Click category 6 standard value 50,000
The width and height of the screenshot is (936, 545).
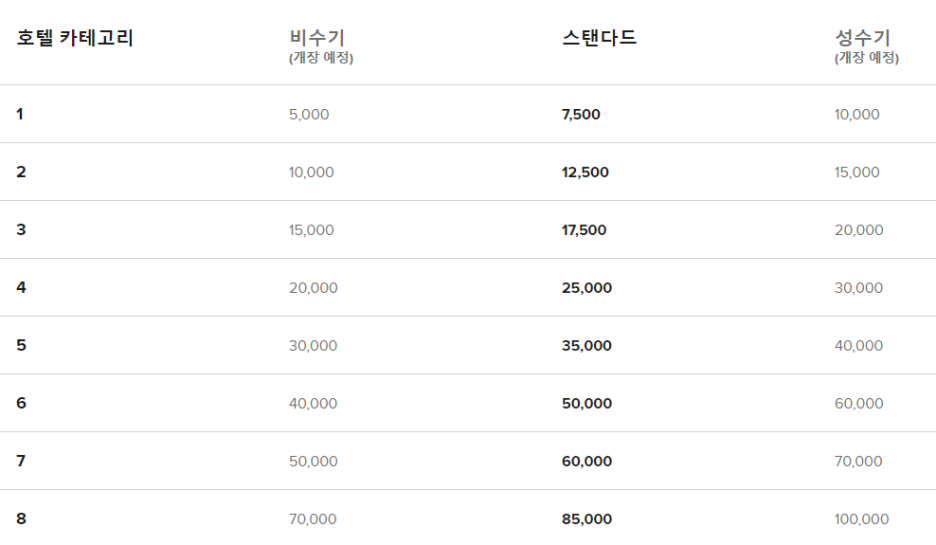coord(587,404)
